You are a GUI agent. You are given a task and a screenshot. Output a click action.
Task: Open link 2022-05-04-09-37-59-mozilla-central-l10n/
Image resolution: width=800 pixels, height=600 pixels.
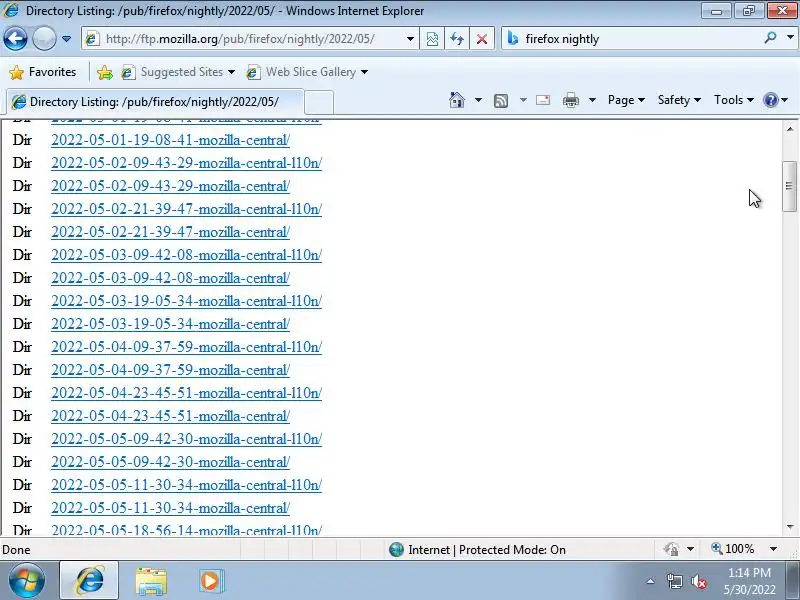pyautogui.click(x=186, y=346)
